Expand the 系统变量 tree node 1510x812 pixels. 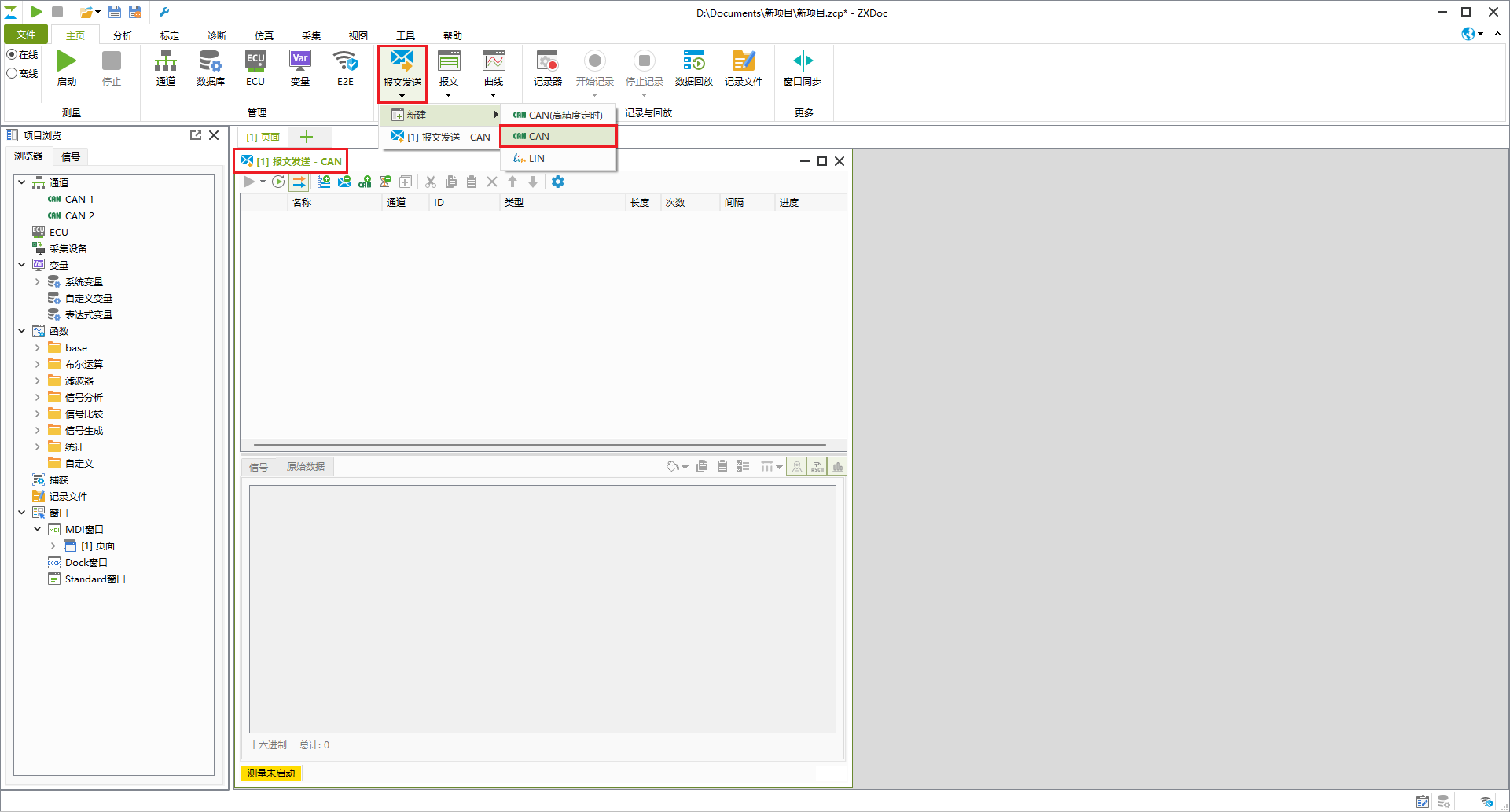pos(37,281)
